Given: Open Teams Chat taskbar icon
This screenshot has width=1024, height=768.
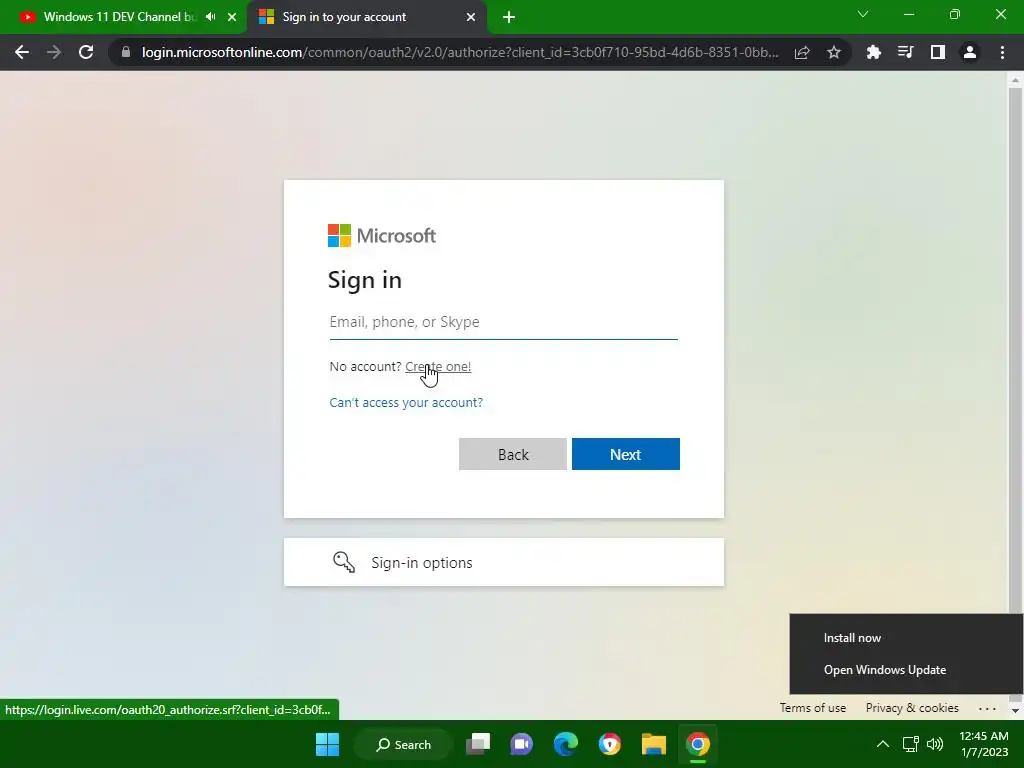Looking at the screenshot, I should [522, 744].
